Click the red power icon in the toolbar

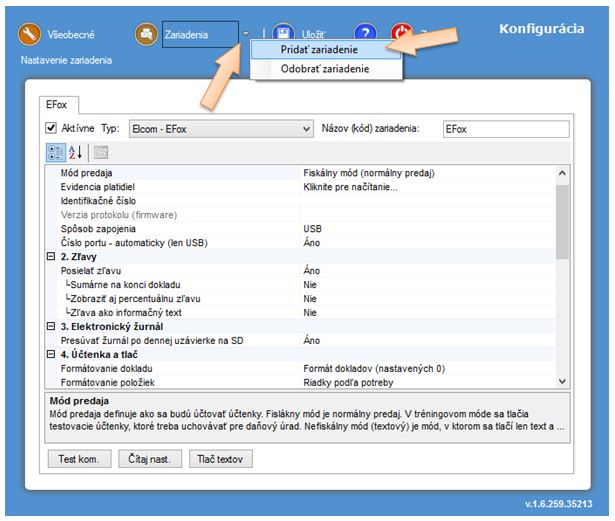tap(403, 35)
